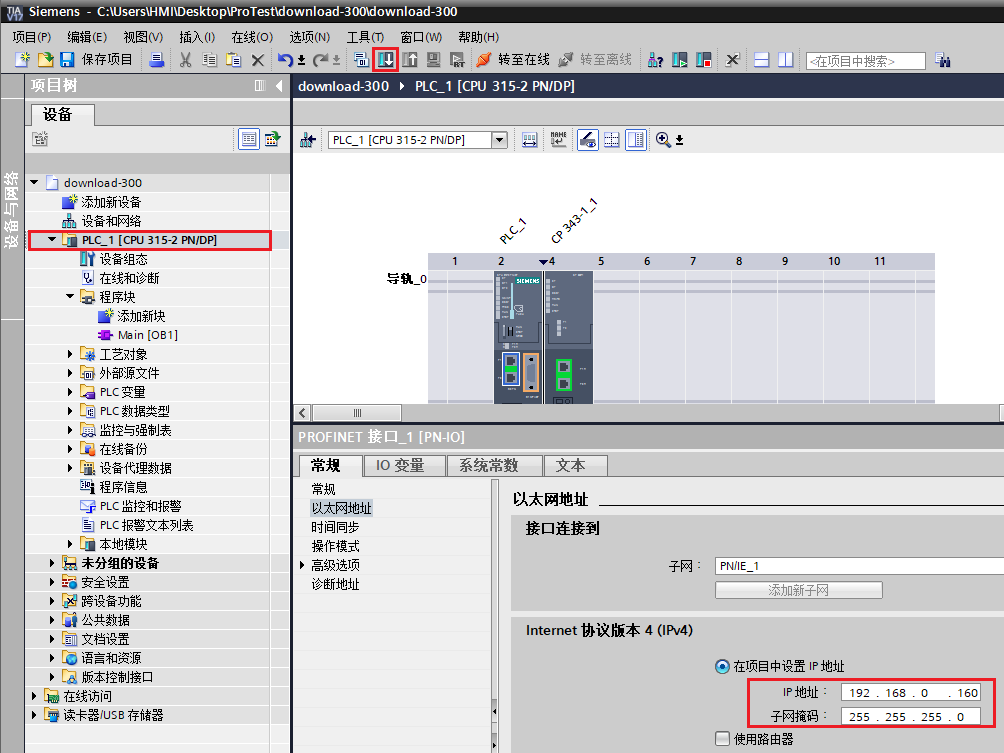Select 添加新设备 in project tree
Viewport: 1004px width, 753px height.
[x=111, y=202]
